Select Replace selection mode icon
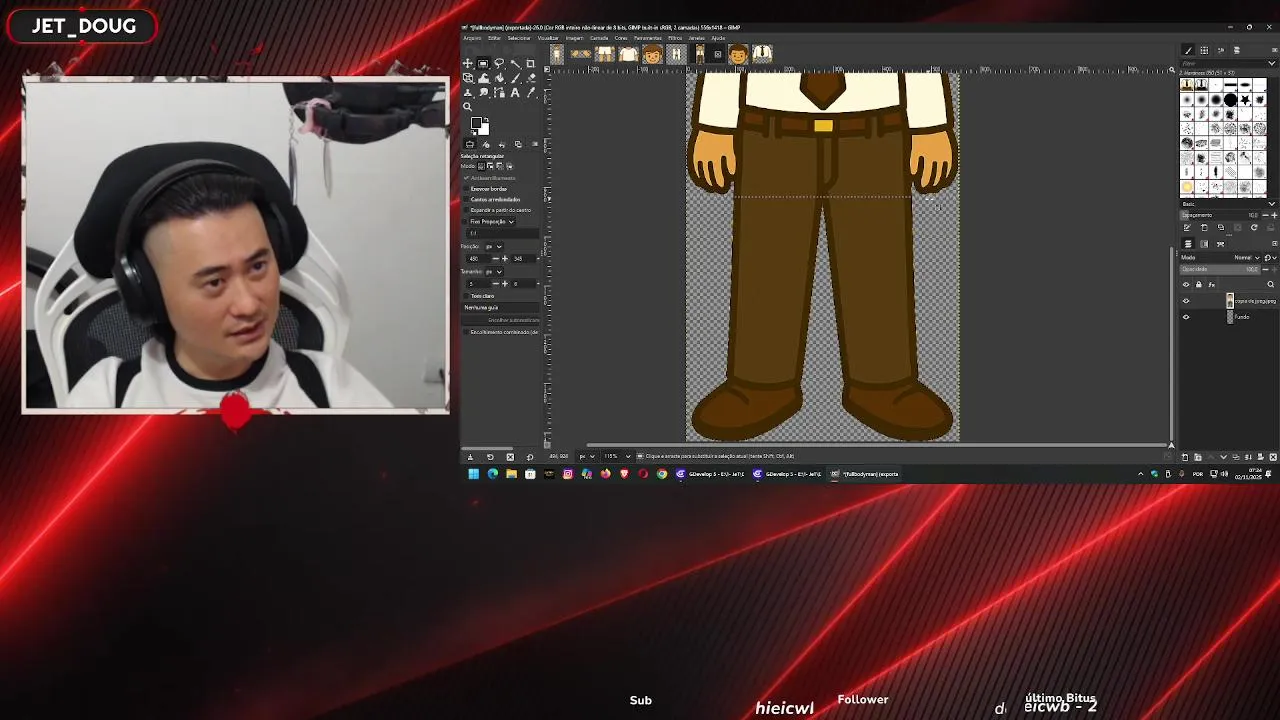1280x720 pixels. [481, 166]
